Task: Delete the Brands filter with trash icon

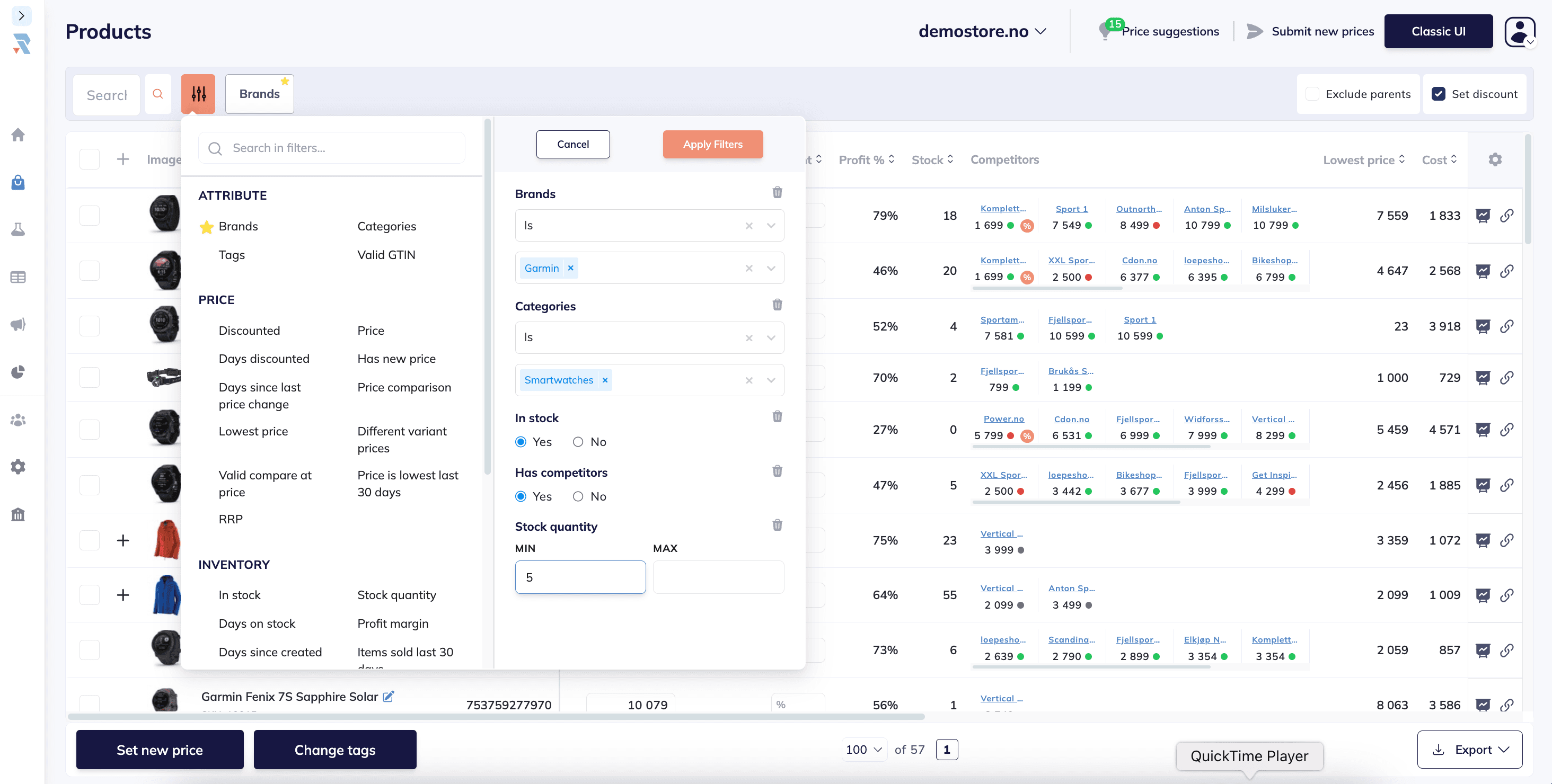Action: (x=777, y=193)
